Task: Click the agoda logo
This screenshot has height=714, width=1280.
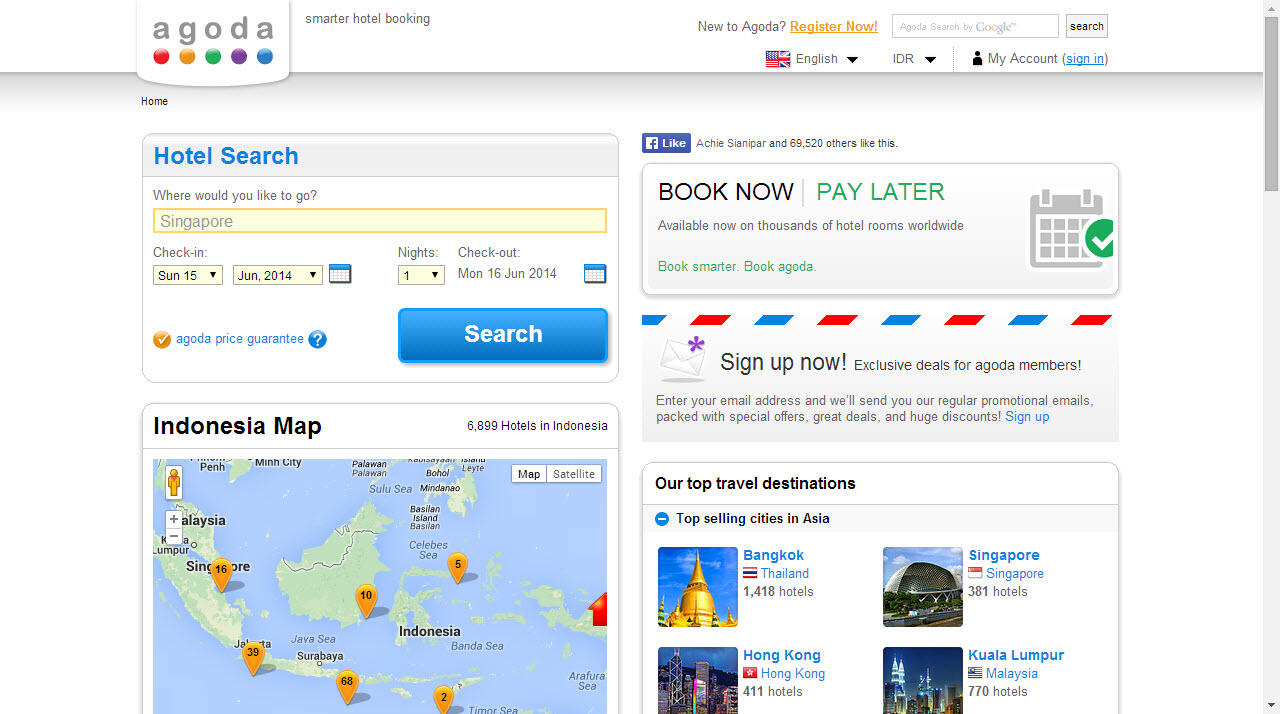Action: coord(213,41)
